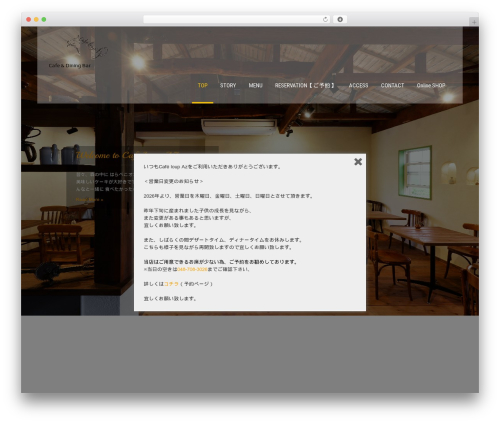Screen dimensions: 500x423
Task: Click the browser download/extension icon
Action: point(340,20)
